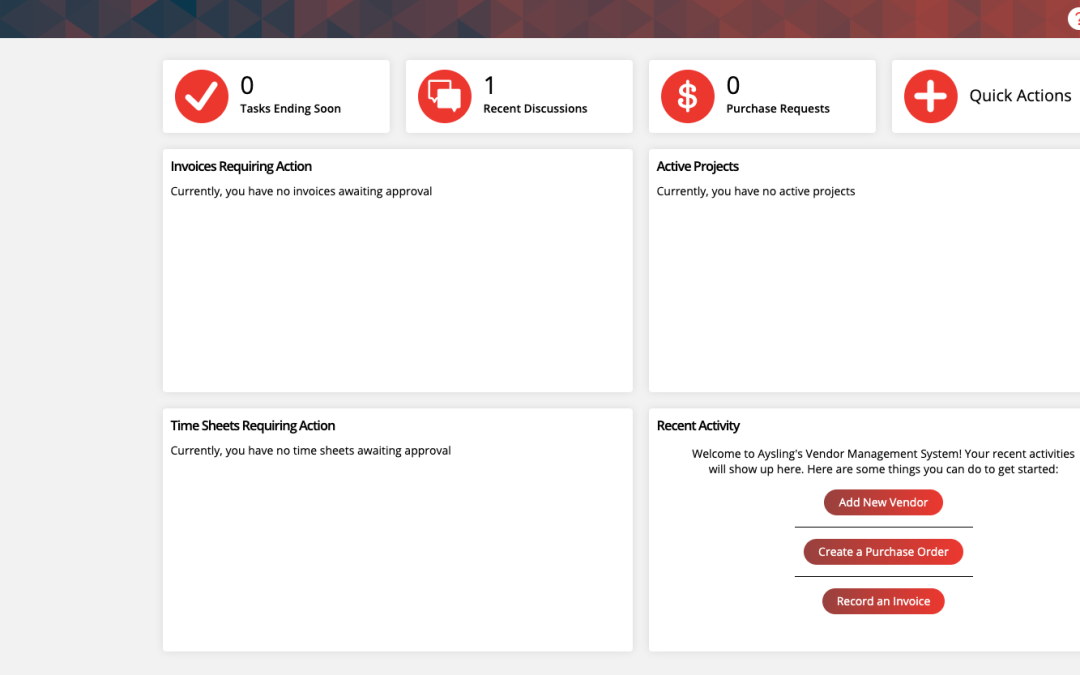Image resolution: width=1080 pixels, height=675 pixels.
Task: Click the Welcome to Aysling's Vendor Management text
Action: coord(883,461)
